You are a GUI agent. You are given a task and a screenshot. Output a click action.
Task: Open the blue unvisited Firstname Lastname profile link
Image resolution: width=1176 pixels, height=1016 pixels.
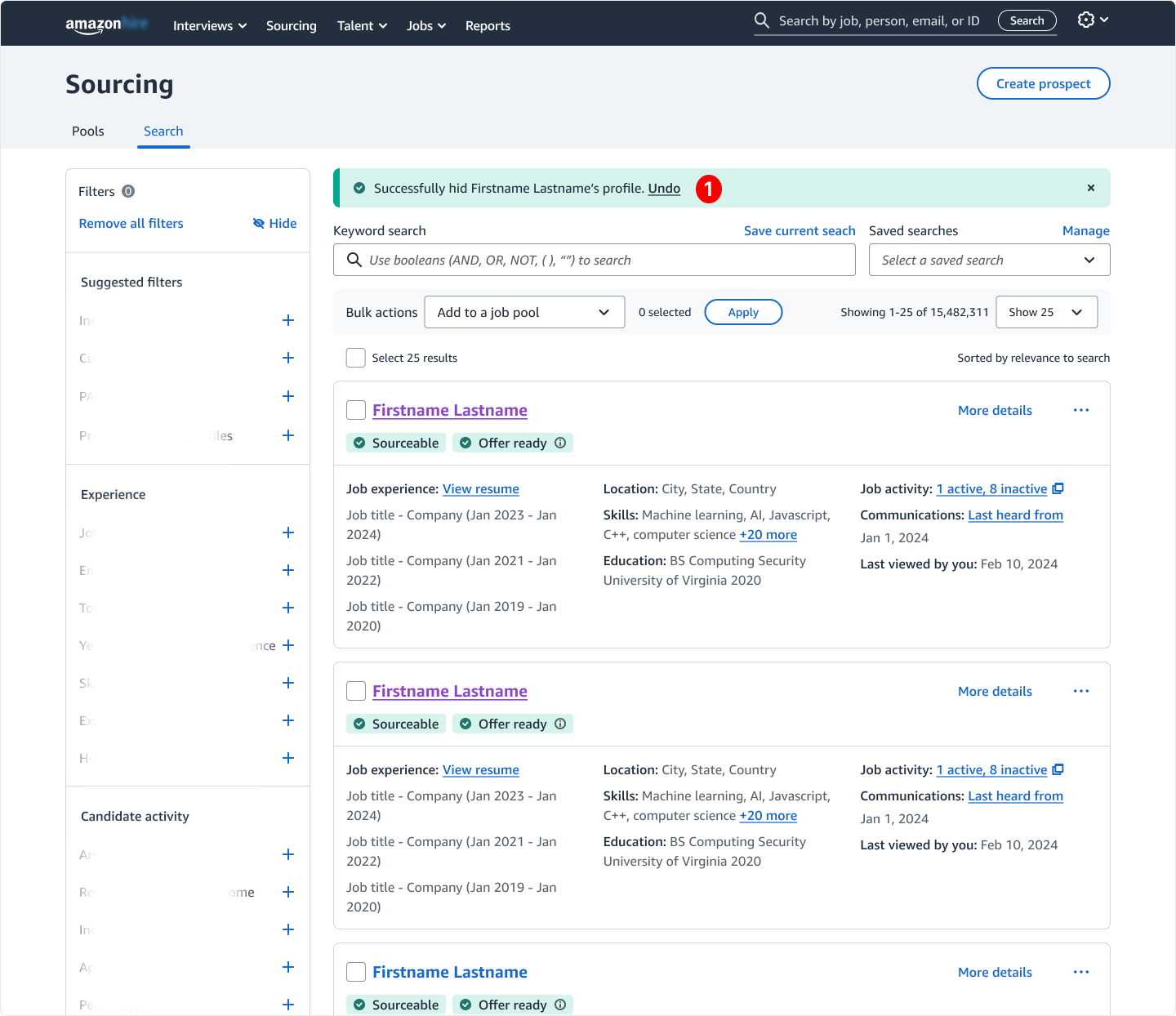[x=450, y=972]
